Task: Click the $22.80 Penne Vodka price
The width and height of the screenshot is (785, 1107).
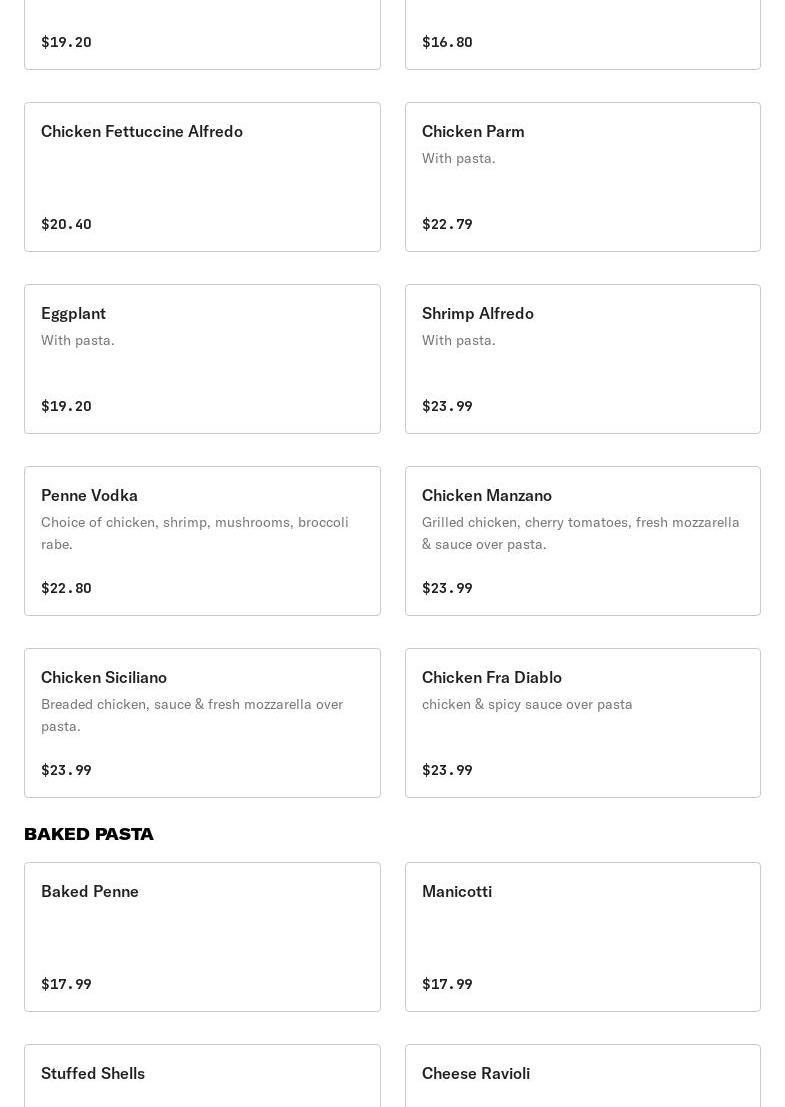Action: (66, 588)
